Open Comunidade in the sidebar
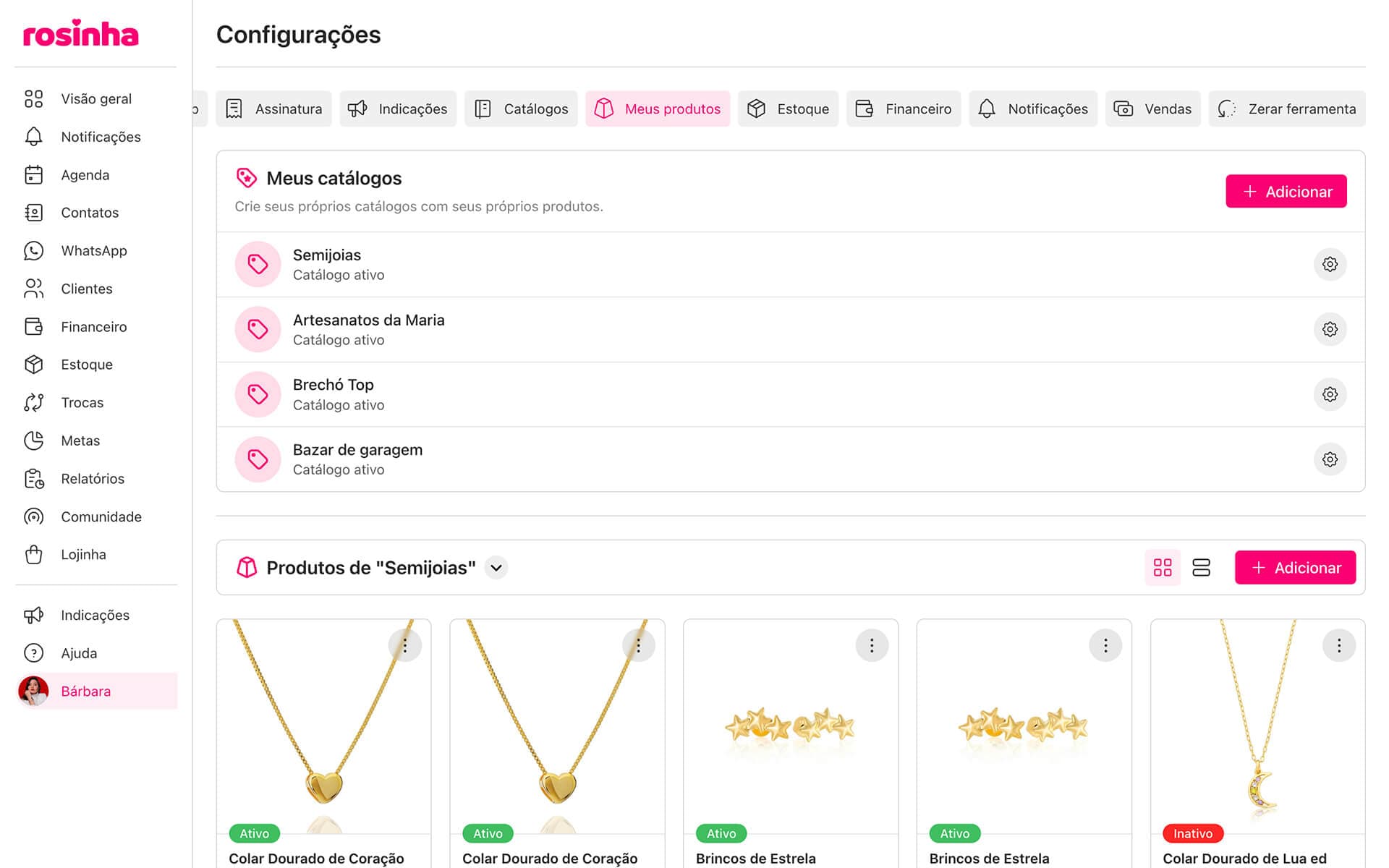The height and width of the screenshot is (868, 1389). click(x=101, y=516)
